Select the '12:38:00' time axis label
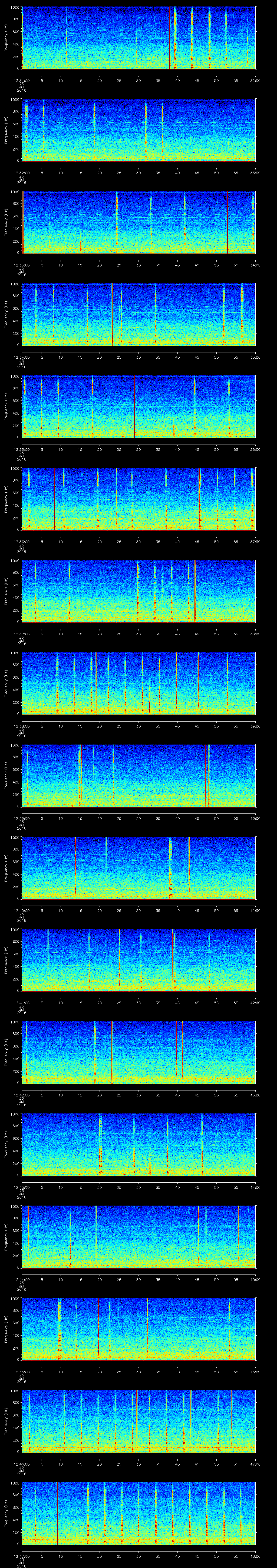This screenshot has width=277, height=1568. [x=22, y=726]
